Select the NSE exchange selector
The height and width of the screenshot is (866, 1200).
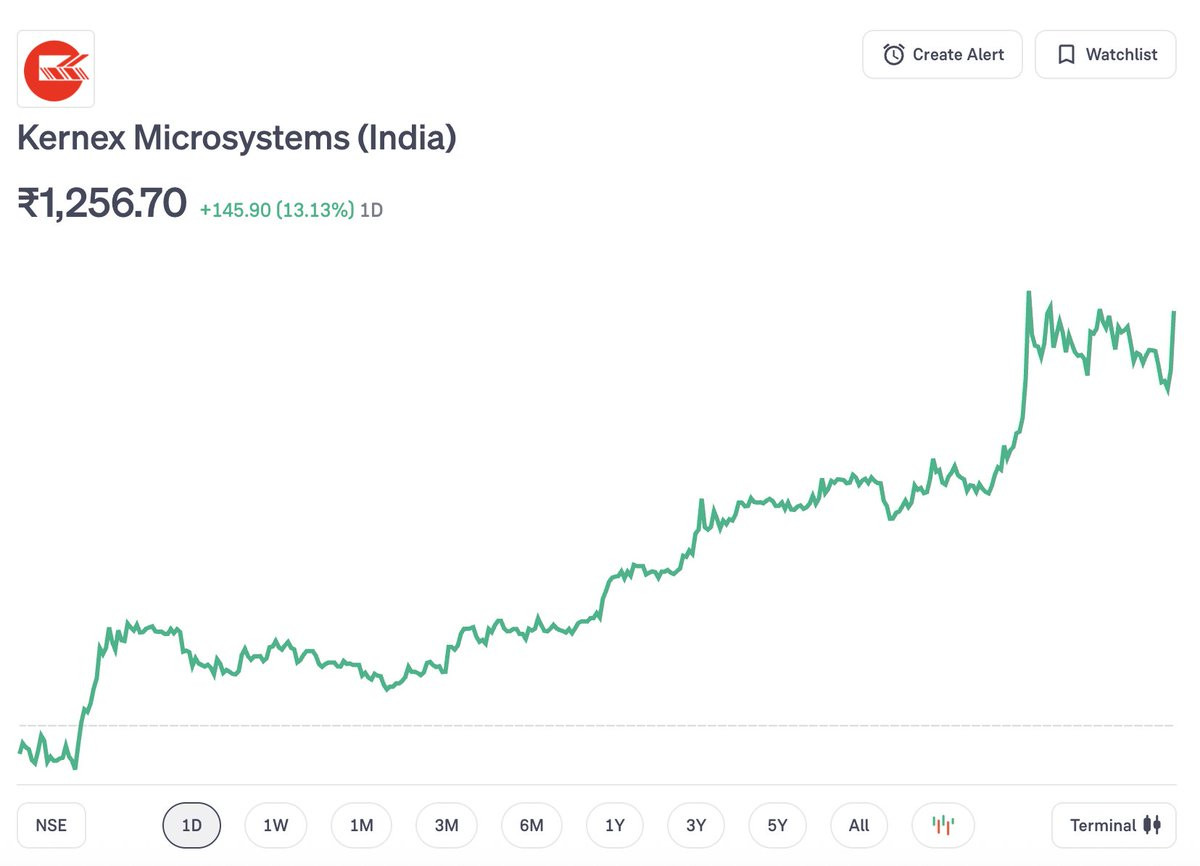[x=51, y=825]
